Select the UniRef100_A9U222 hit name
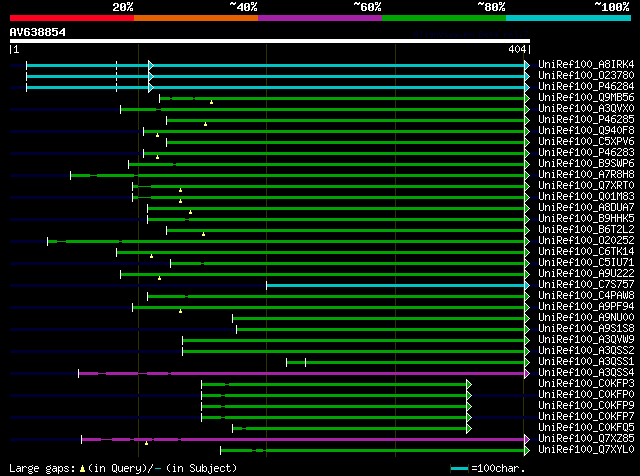The width and height of the screenshot is (640, 476). tap(586, 274)
